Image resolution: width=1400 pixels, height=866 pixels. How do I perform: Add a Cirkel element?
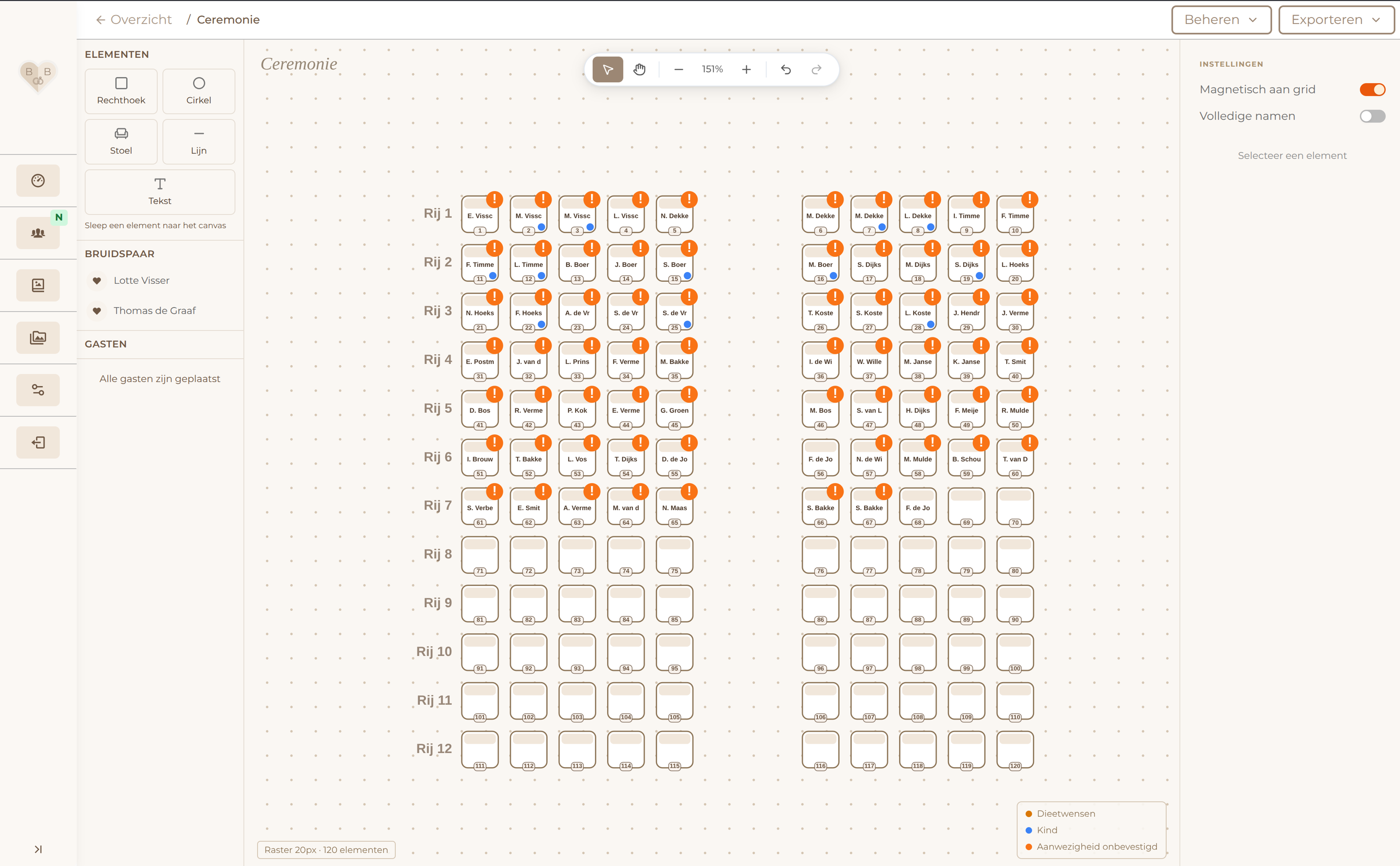[x=199, y=91]
